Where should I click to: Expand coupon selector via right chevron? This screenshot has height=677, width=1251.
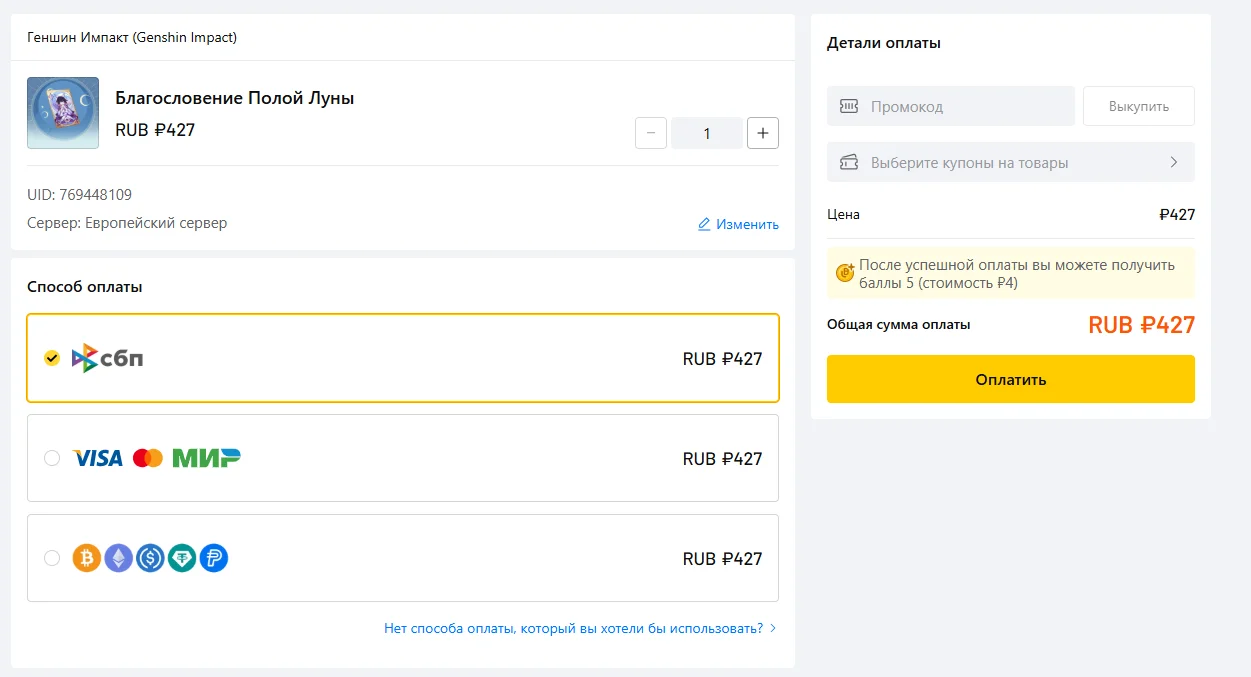pyautogui.click(x=1174, y=162)
